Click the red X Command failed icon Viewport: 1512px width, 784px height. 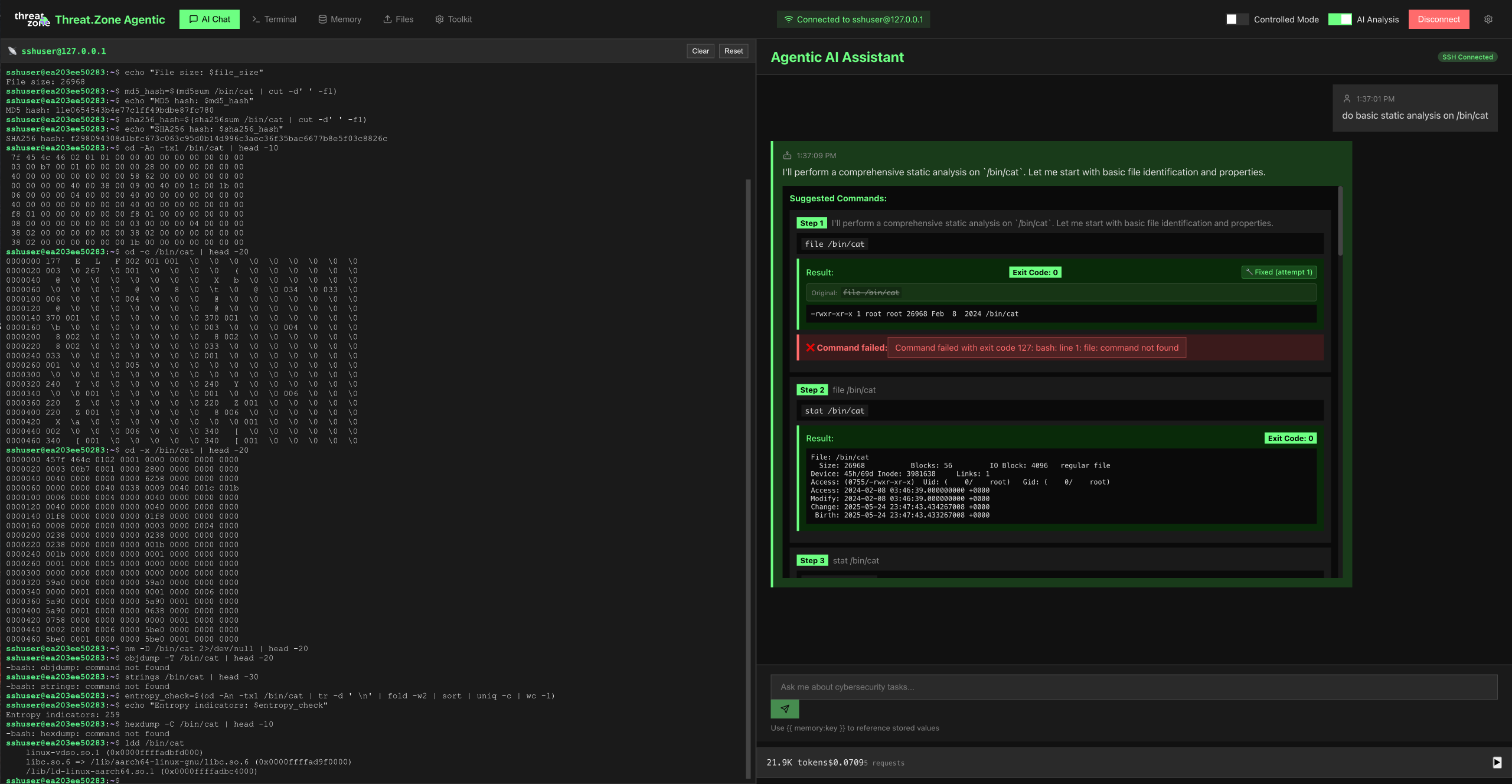click(810, 348)
